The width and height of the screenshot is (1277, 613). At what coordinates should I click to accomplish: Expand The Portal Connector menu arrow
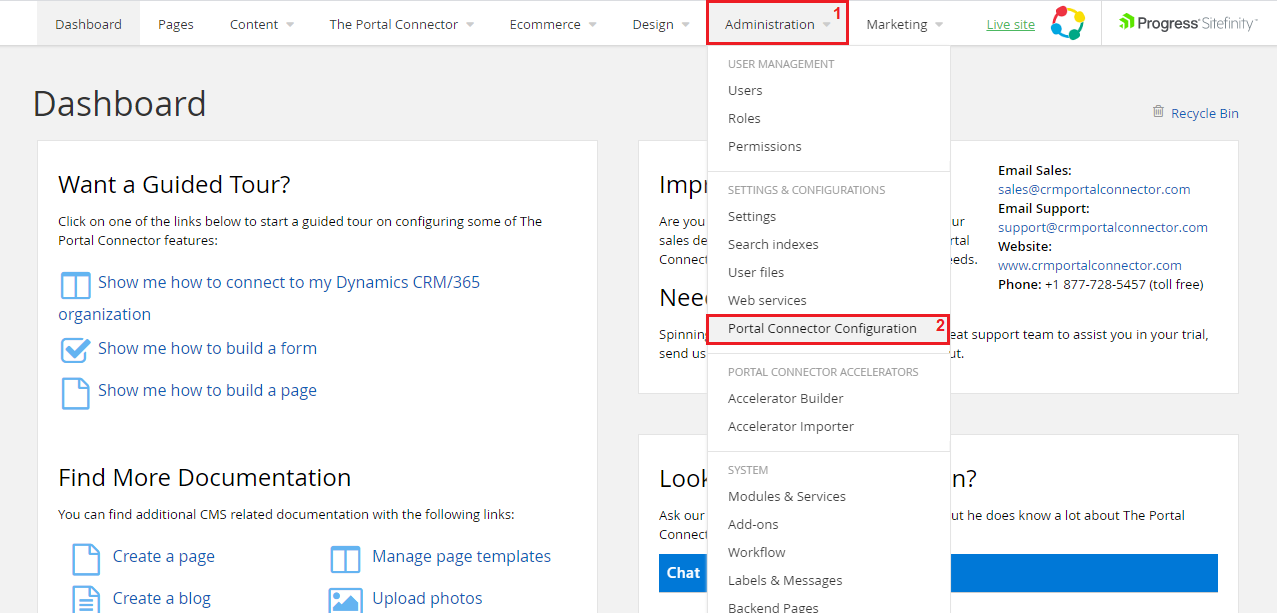point(470,25)
